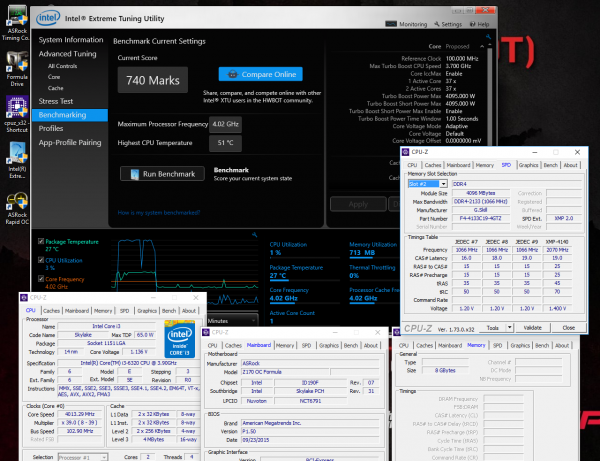Image resolution: width=600 pixels, height=461 pixels.
Task: Click the Close button in CPU-Z SPD window
Action: [x=569, y=327]
